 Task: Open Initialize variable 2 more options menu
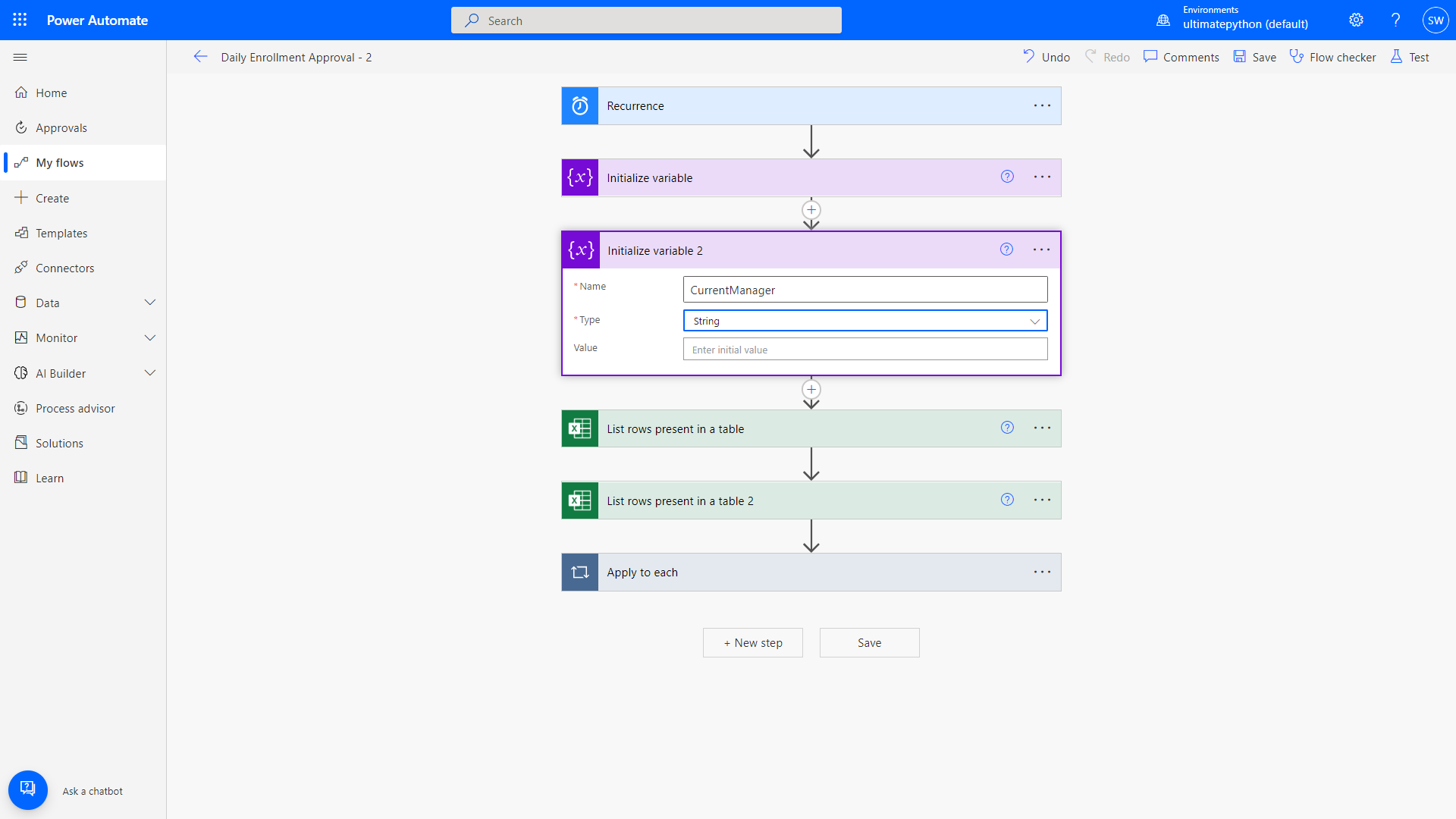(x=1041, y=249)
